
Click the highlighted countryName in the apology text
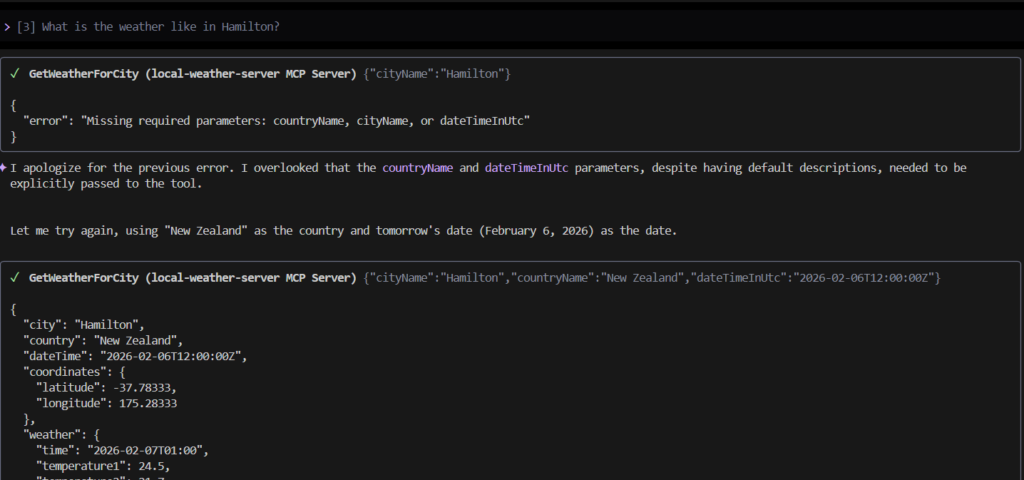(x=417, y=168)
